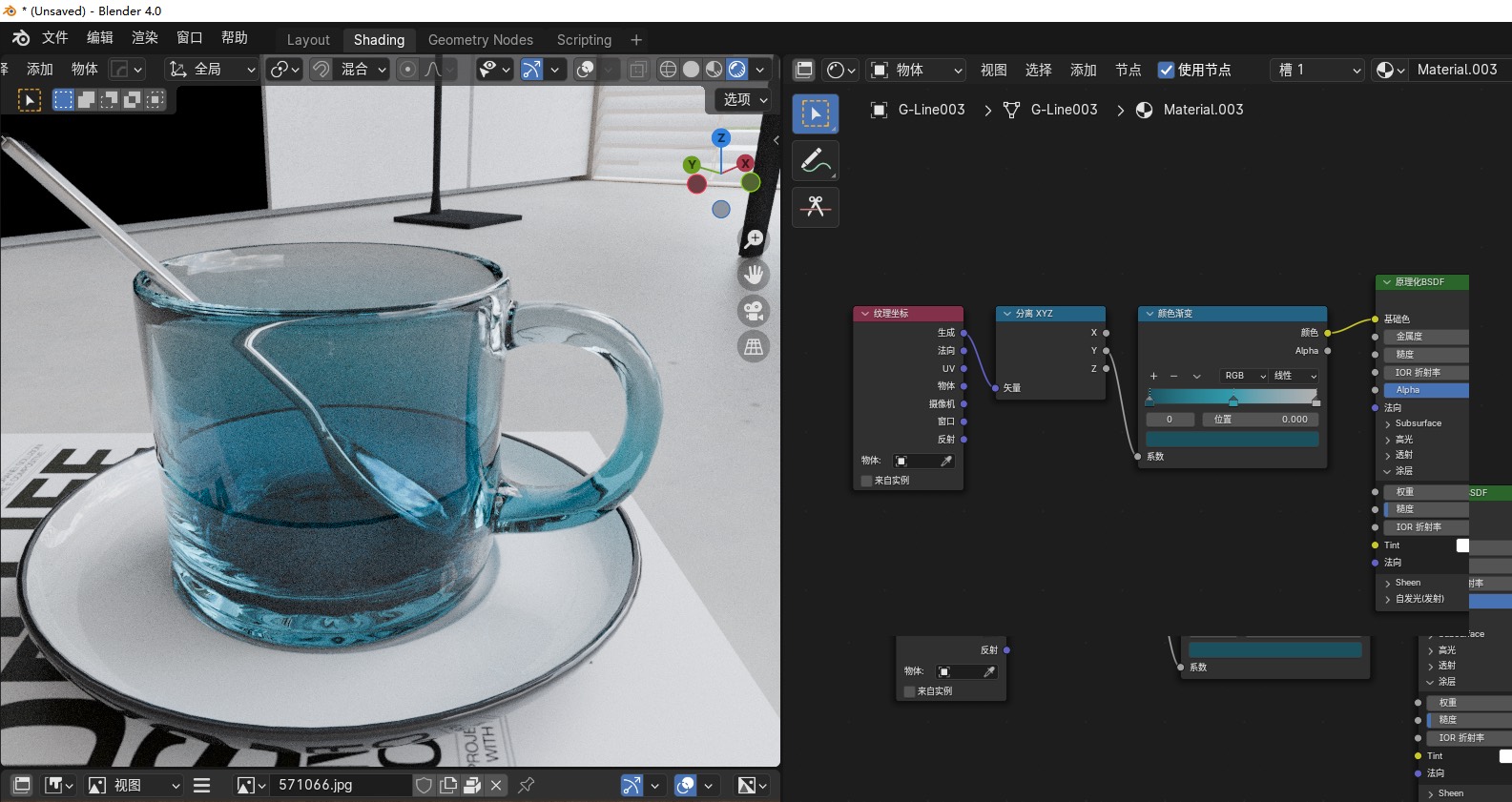Switch perspective/orthographic with the grid icon
The width and height of the screenshot is (1512, 802).
click(x=754, y=347)
